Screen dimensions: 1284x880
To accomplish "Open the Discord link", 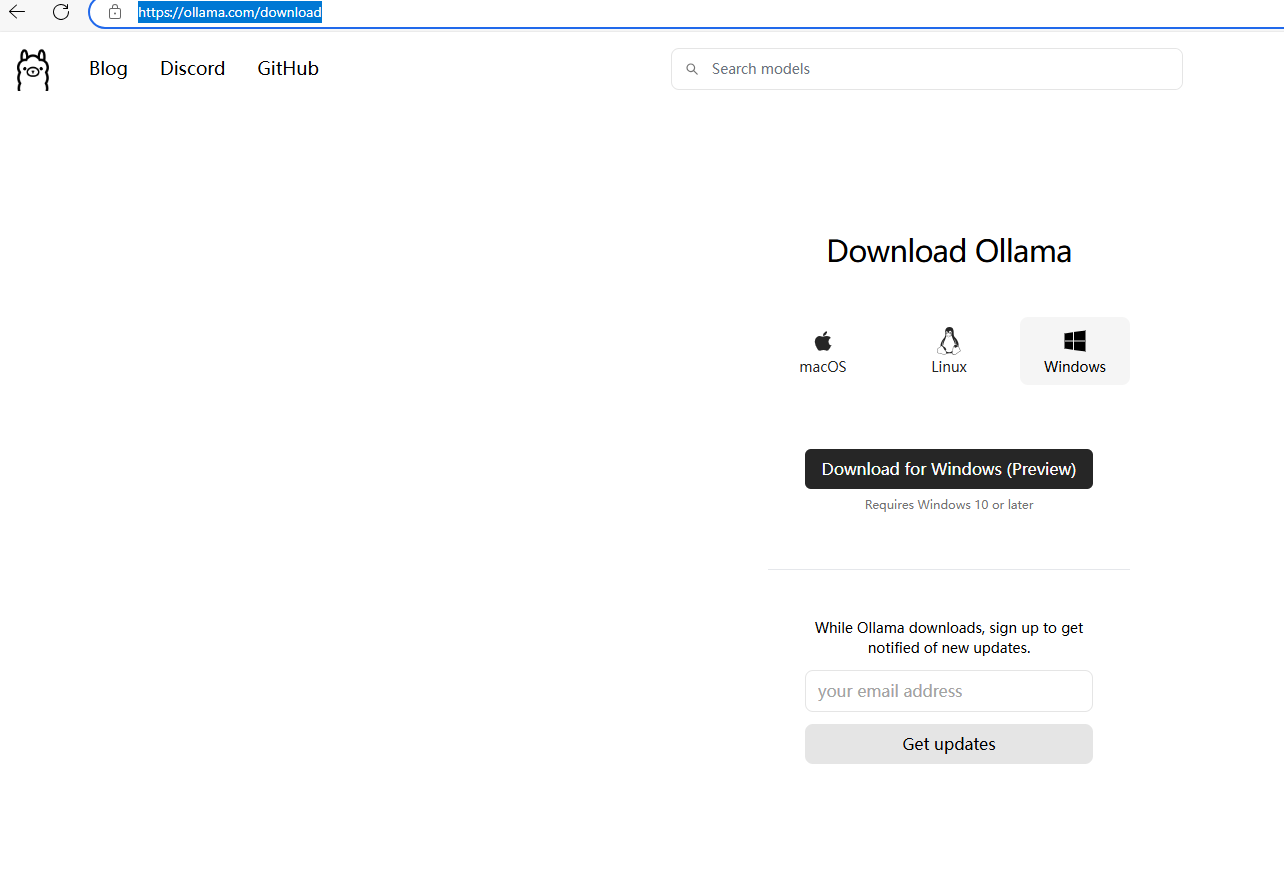I will coord(192,69).
